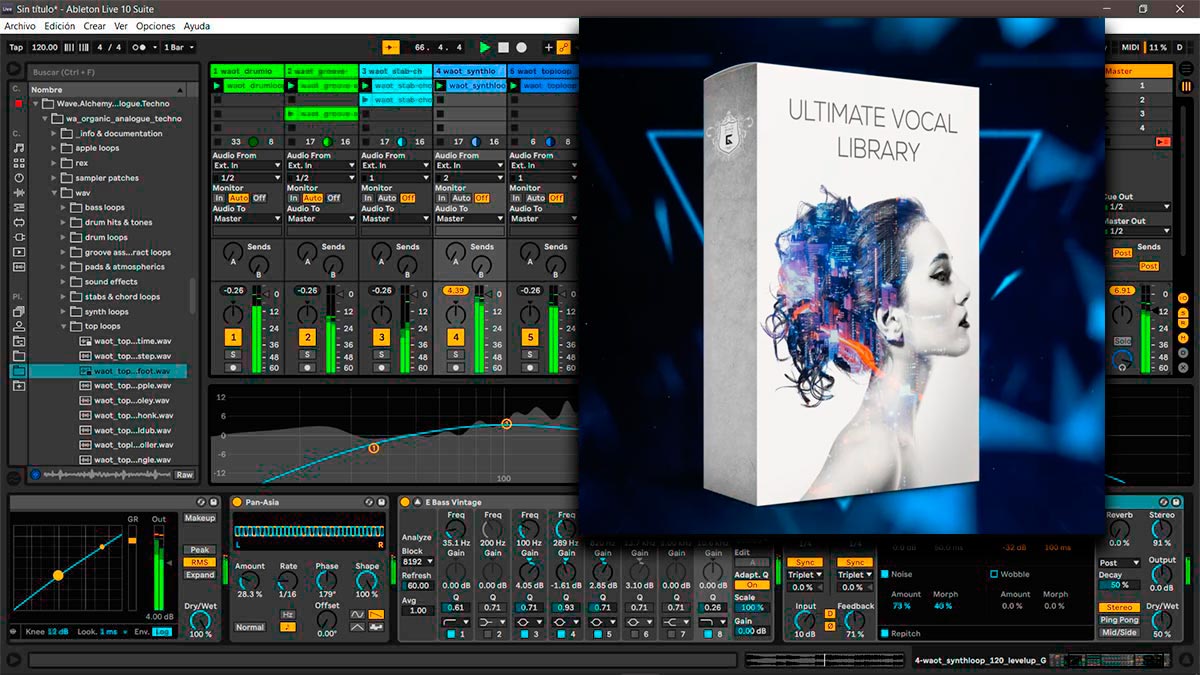Set track 2 monitor to Off
This screenshot has height=675, width=1200.
tap(334, 198)
